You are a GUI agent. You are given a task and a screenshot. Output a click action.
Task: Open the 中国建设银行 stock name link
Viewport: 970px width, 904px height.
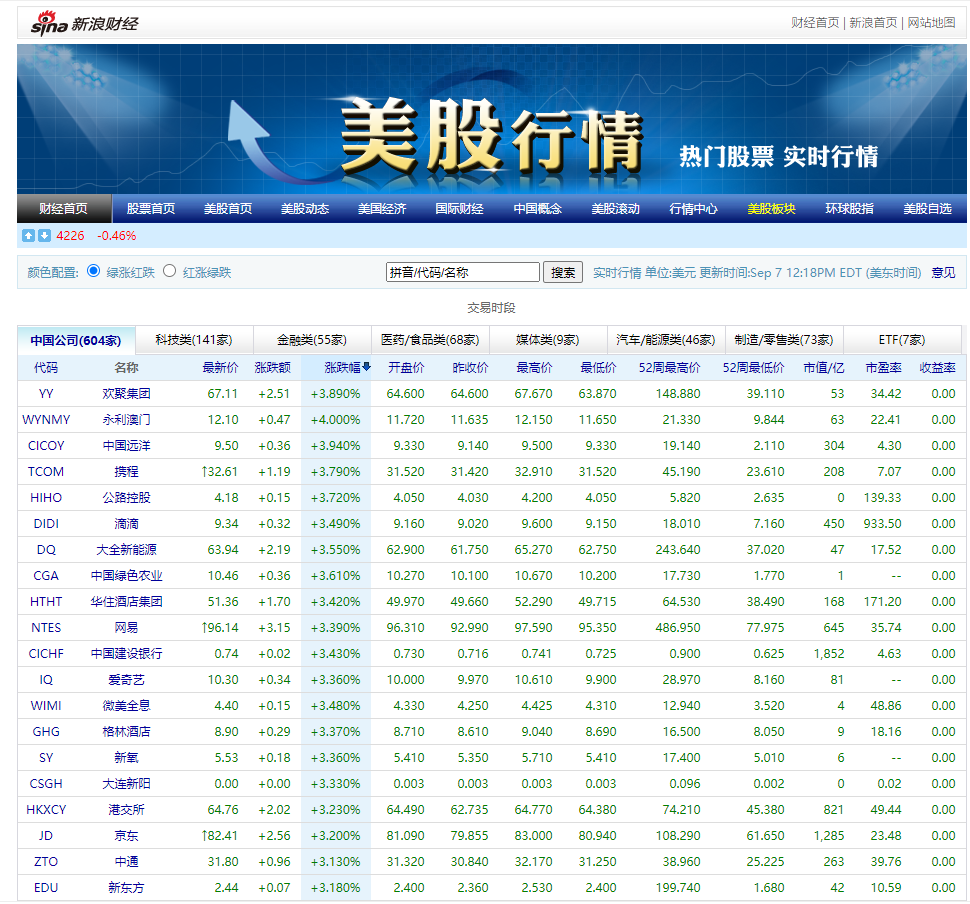126,653
